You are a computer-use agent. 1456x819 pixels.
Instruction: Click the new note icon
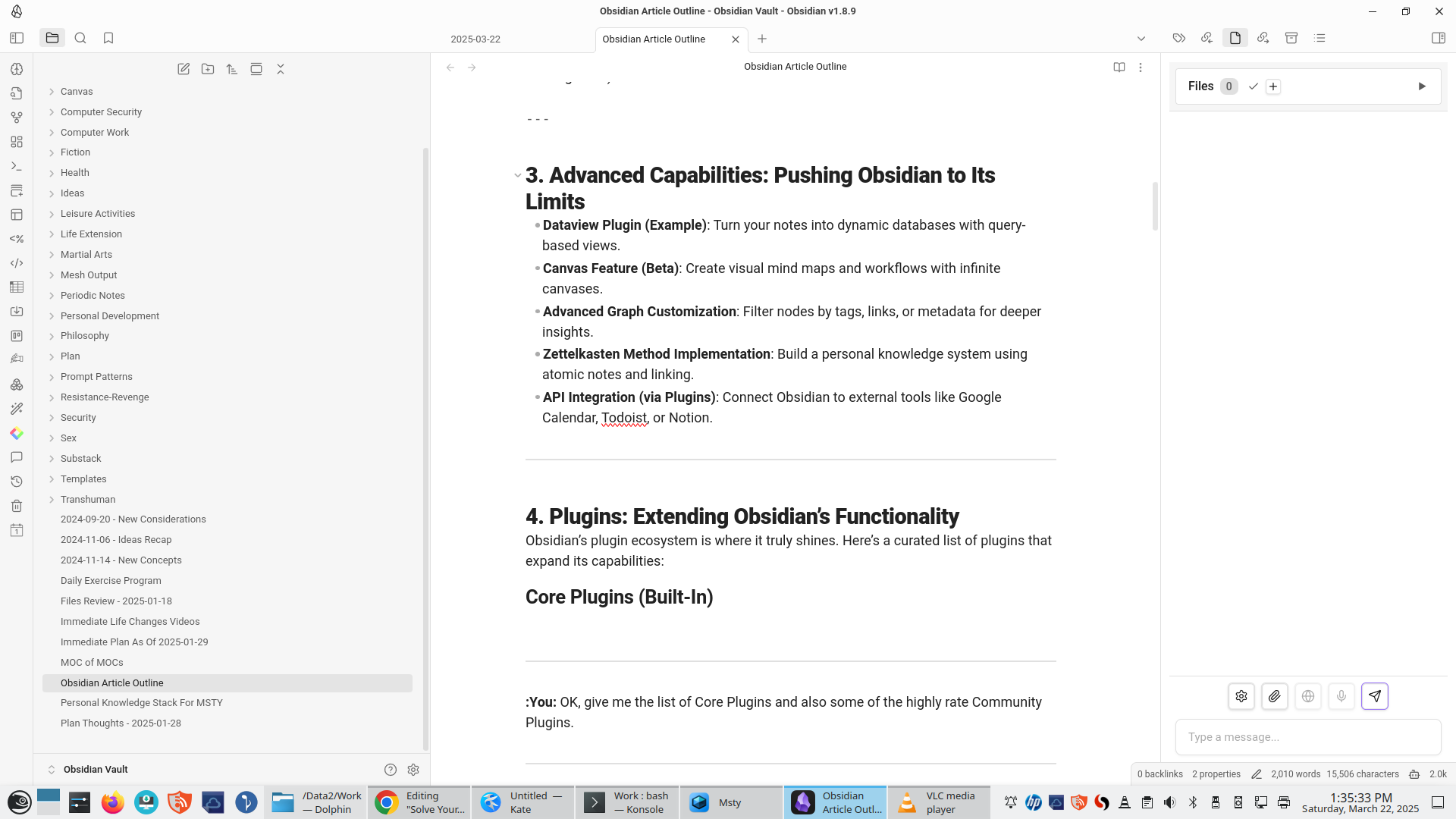point(184,69)
